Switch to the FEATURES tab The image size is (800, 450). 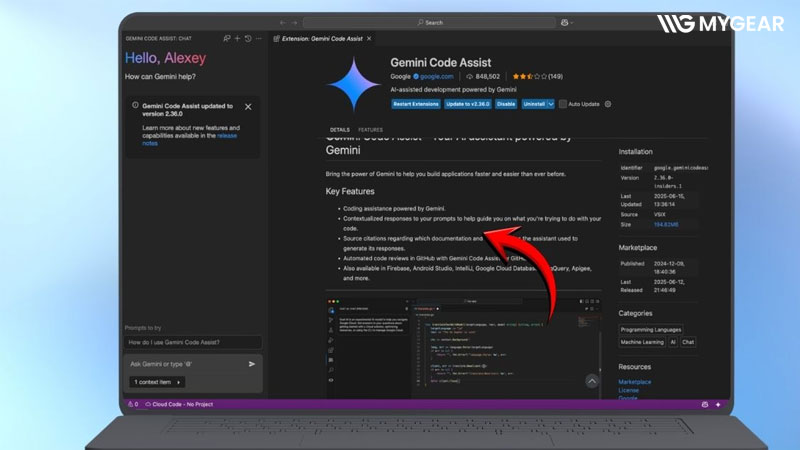pyautogui.click(x=370, y=130)
